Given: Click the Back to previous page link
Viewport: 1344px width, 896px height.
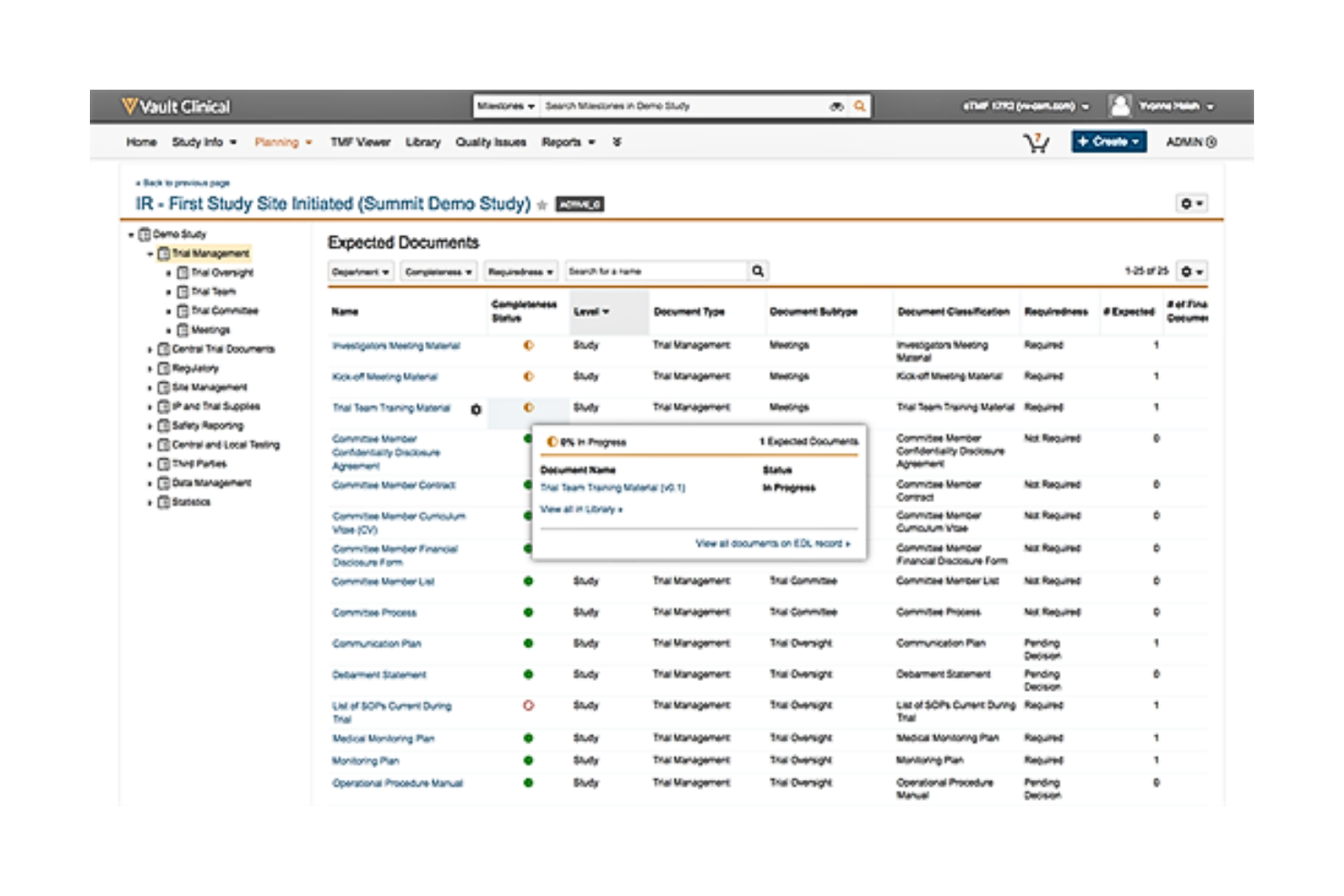Looking at the screenshot, I should coord(180,182).
